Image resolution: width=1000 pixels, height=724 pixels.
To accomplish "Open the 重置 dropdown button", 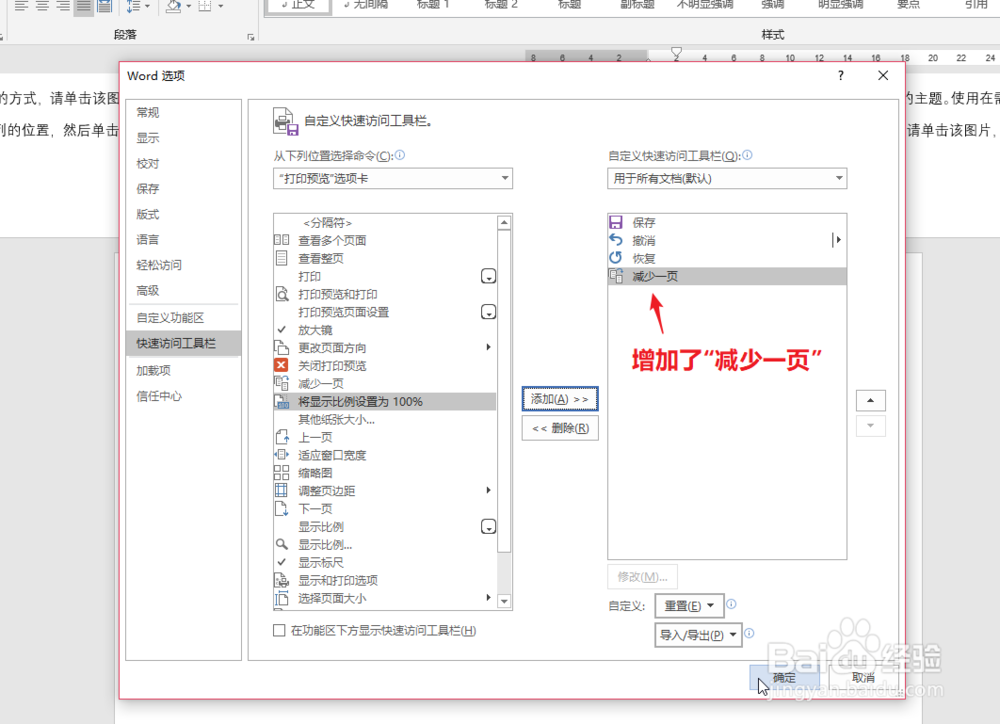I will (x=689, y=605).
